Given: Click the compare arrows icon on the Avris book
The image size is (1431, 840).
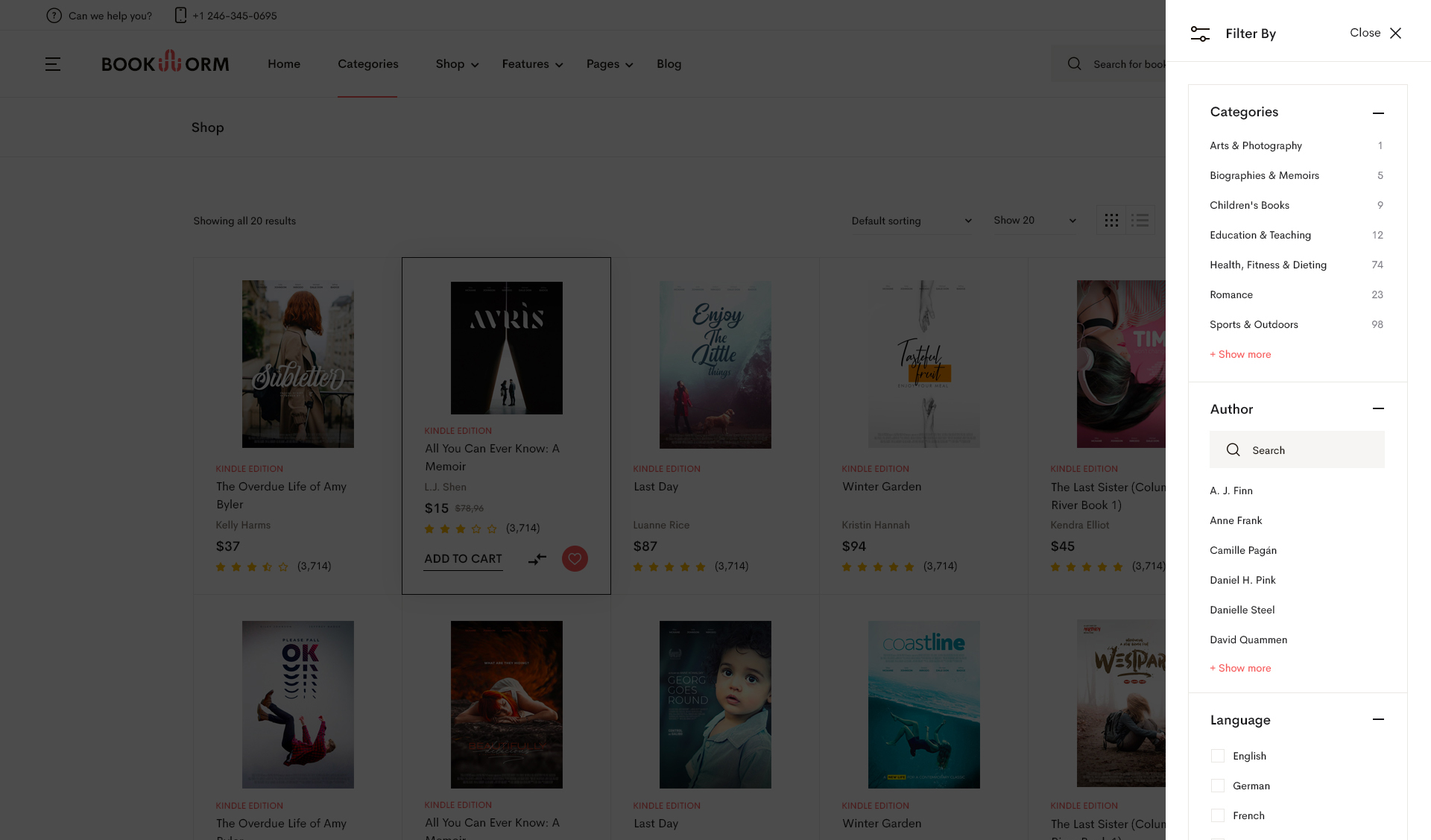Looking at the screenshot, I should pyautogui.click(x=537, y=559).
